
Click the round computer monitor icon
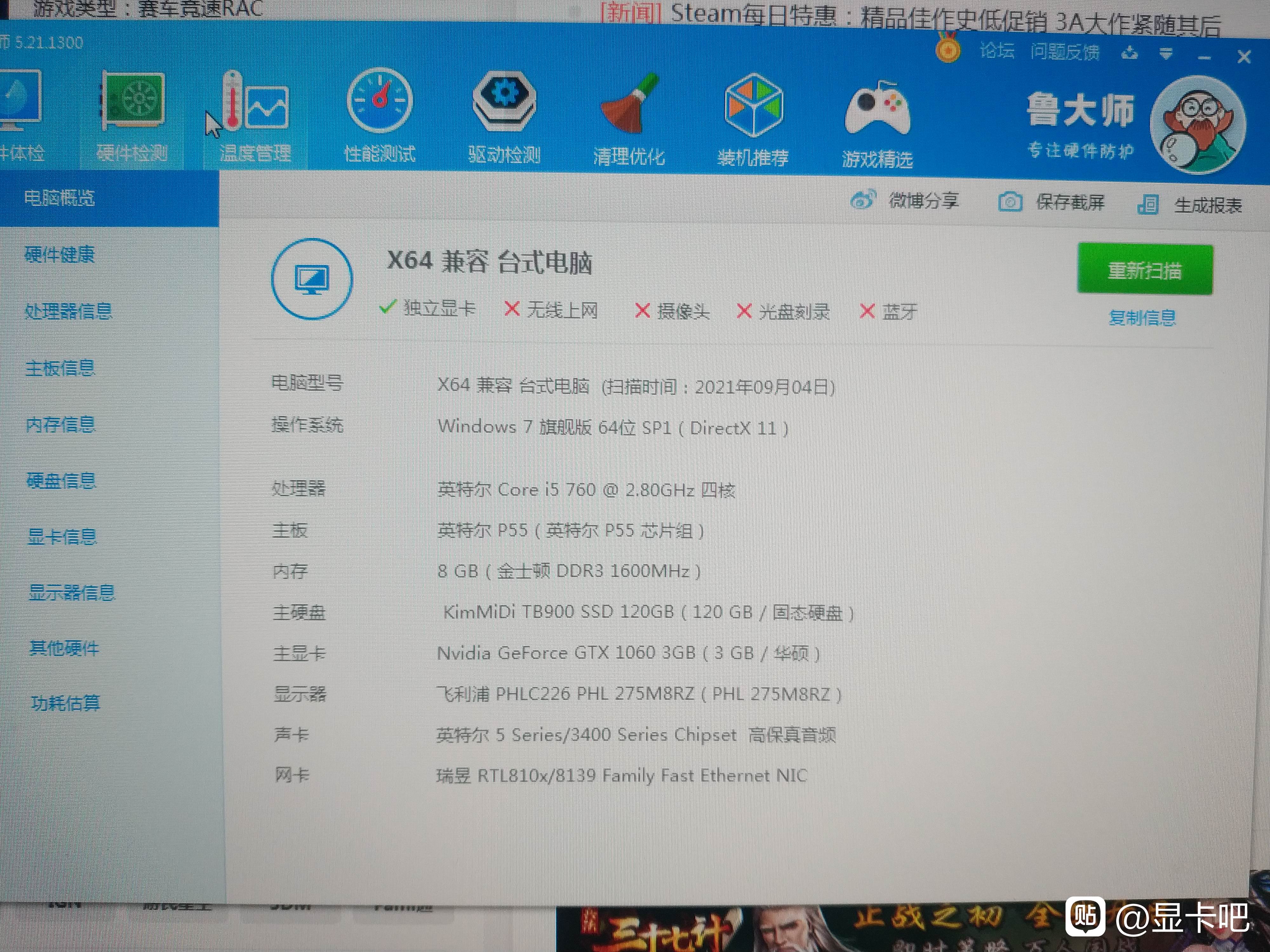(x=312, y=279)
